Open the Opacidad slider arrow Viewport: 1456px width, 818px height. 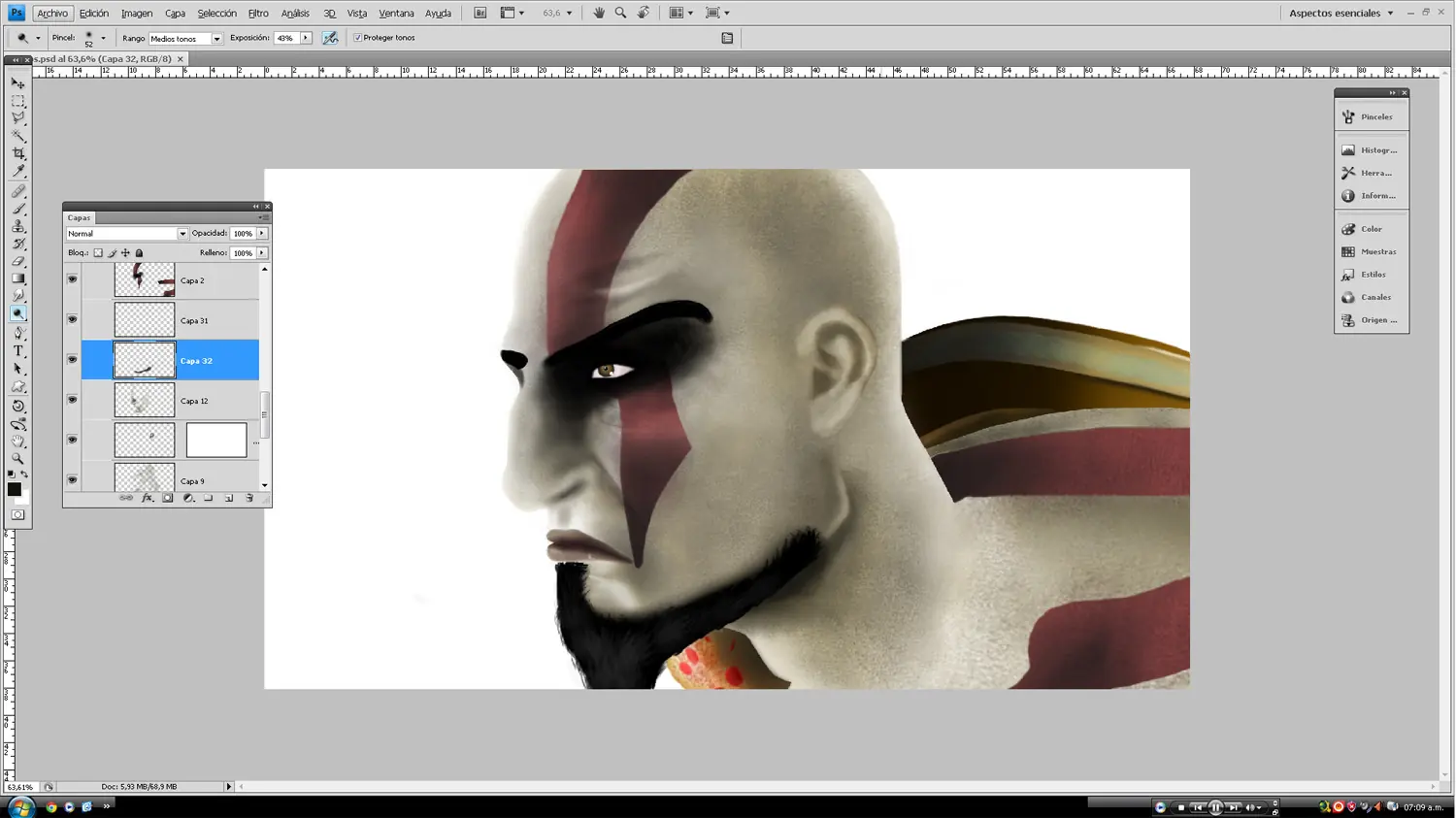(x=262, y=234)
